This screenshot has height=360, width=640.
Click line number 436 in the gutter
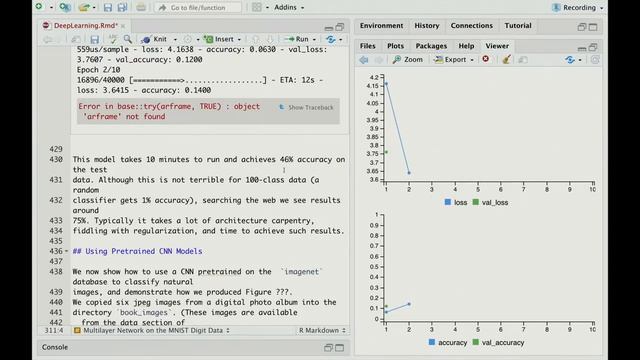56,251
